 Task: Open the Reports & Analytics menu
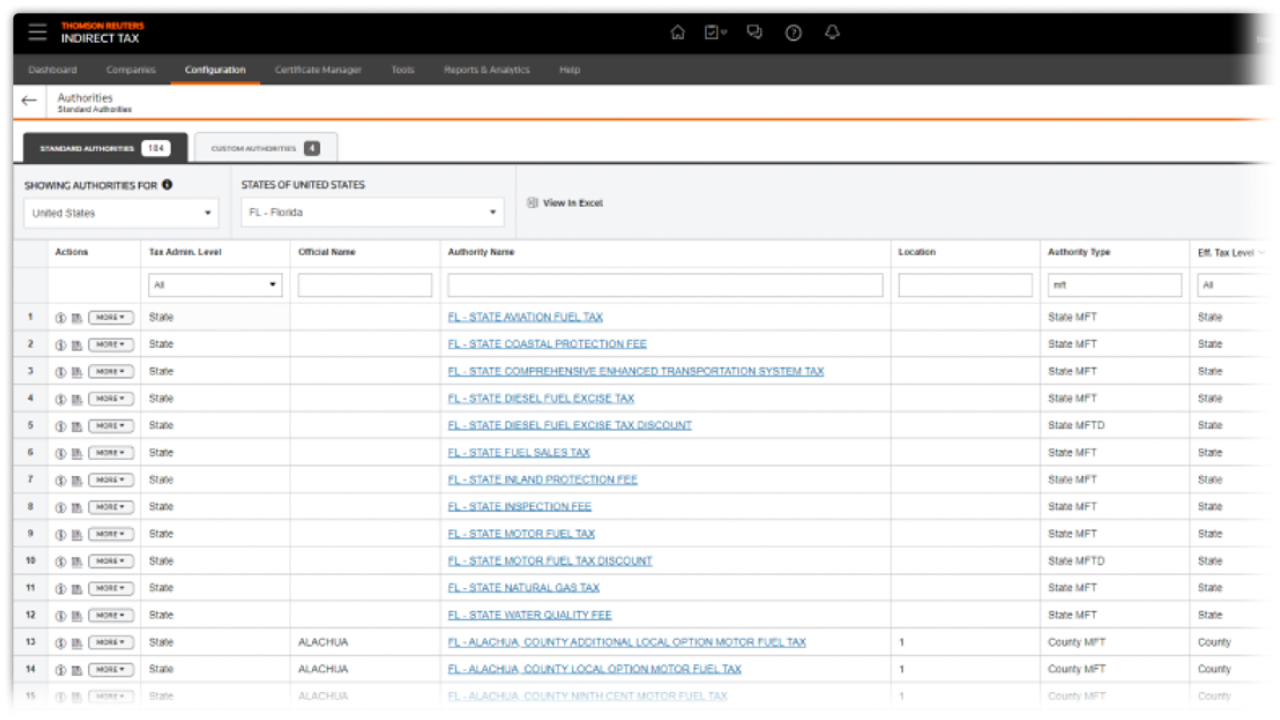pyautogui.click(x=486, y=70)
